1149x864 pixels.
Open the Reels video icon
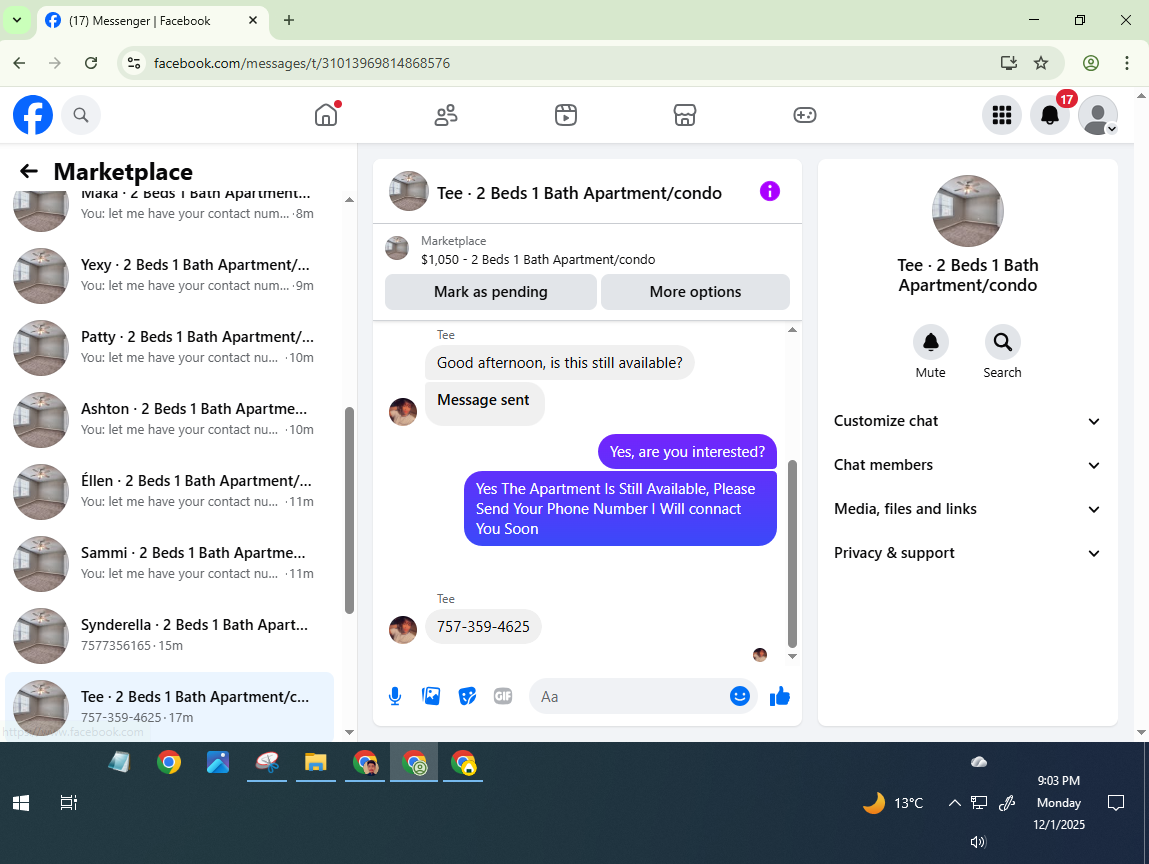point(566,115)
